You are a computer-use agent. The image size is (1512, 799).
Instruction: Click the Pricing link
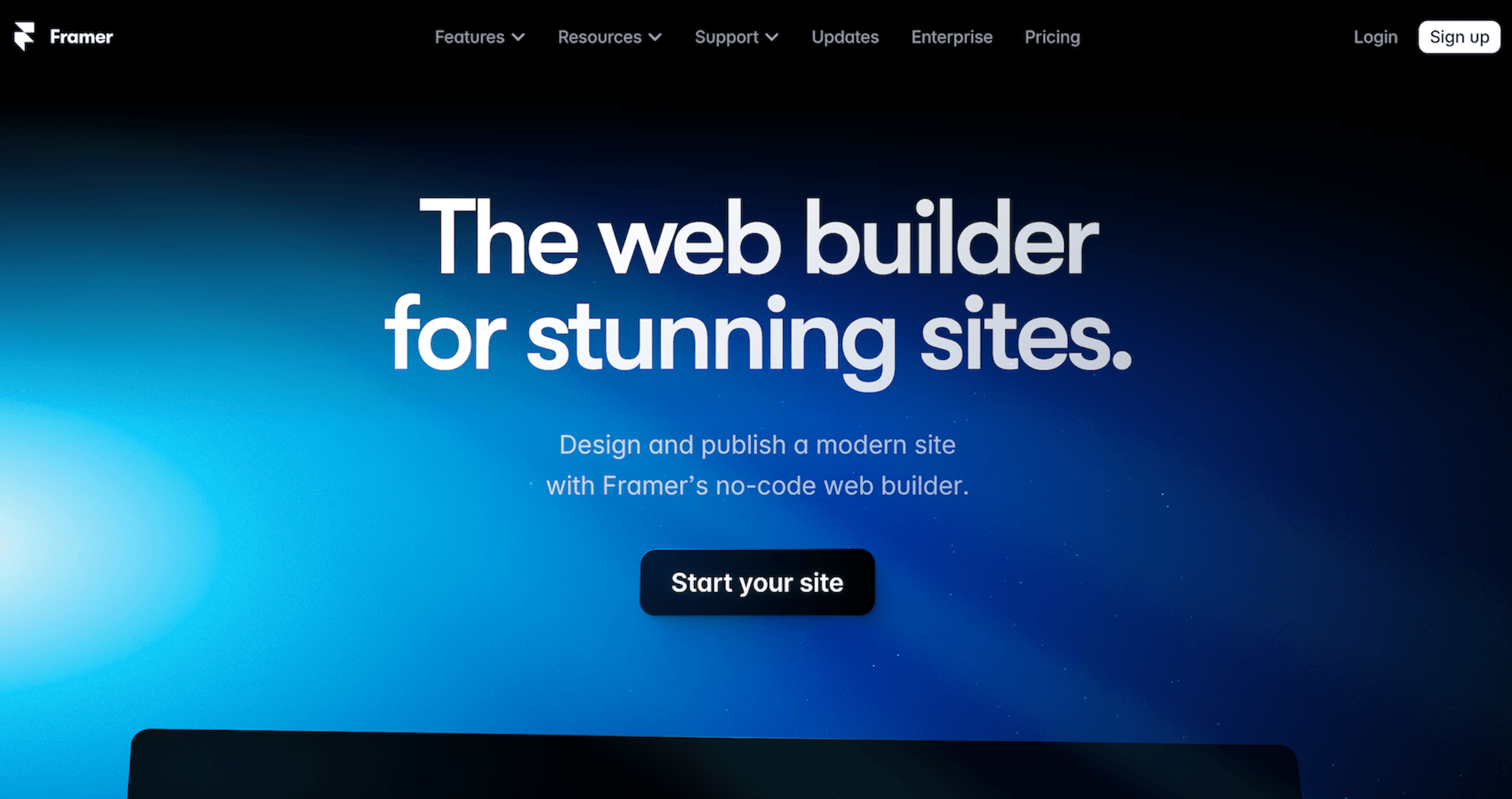click(x=1053, y=37)
